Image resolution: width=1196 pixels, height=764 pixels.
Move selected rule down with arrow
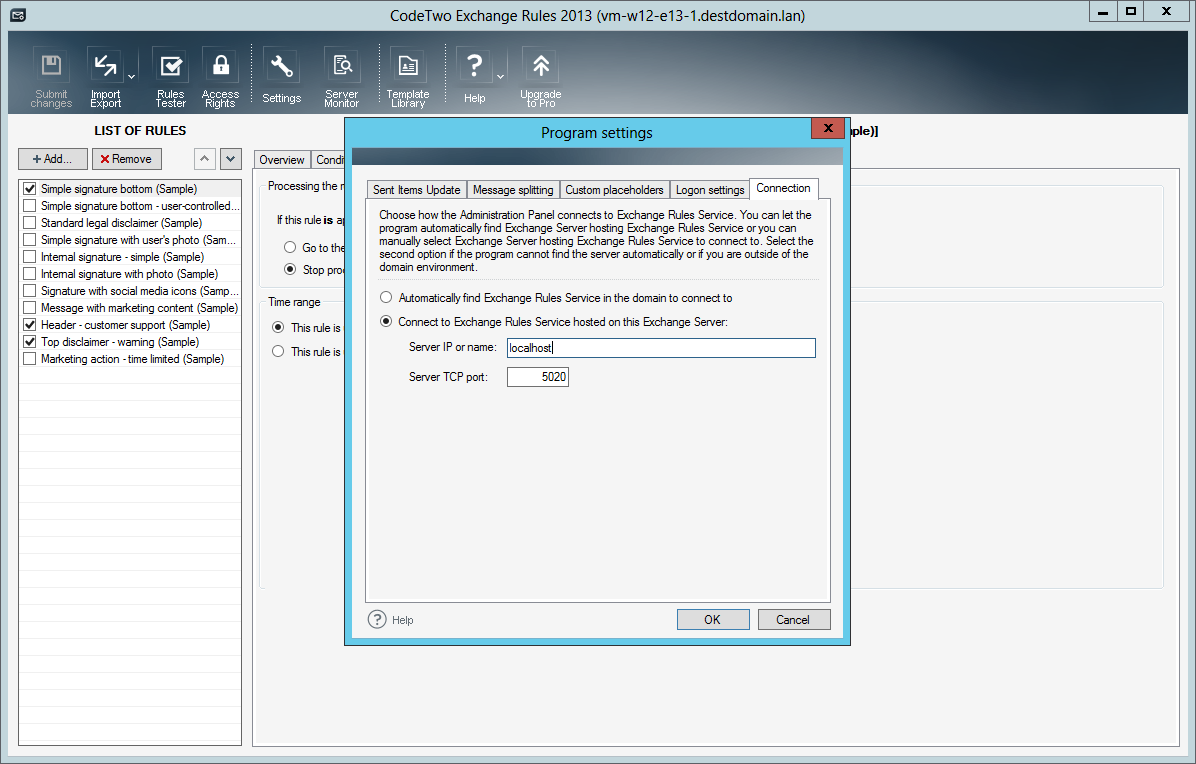click(231, 159)
